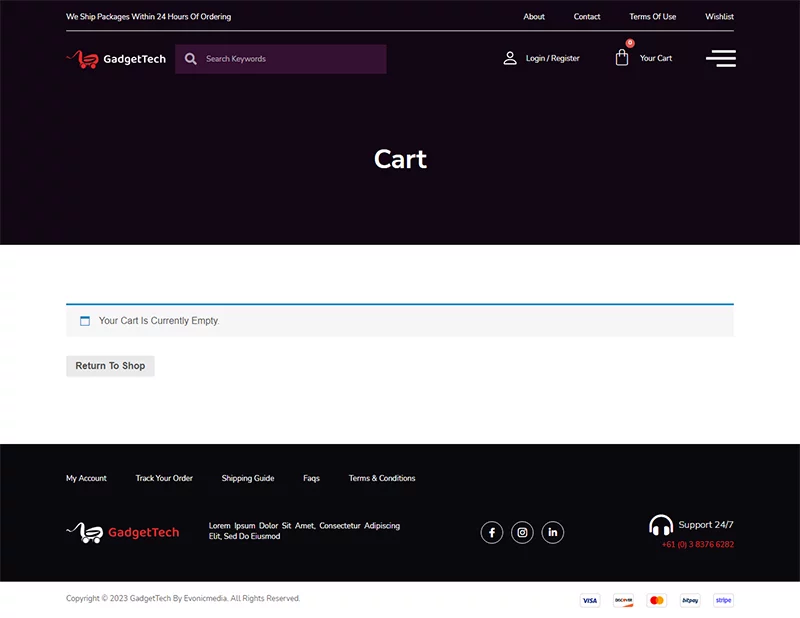
Task: Focus the Search Keywords input field
Action: tap(290, 59)
